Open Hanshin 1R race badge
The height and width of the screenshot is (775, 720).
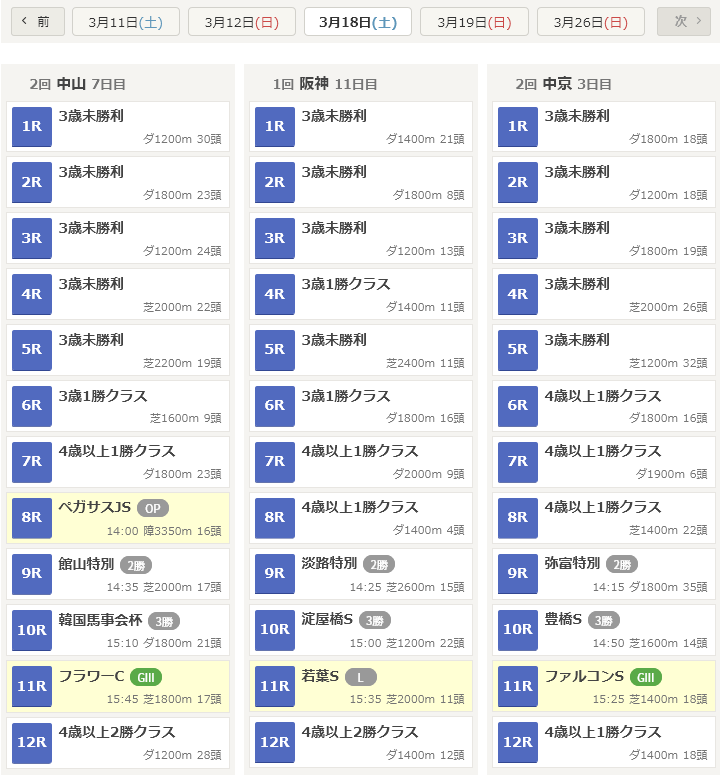coord(275,127)
